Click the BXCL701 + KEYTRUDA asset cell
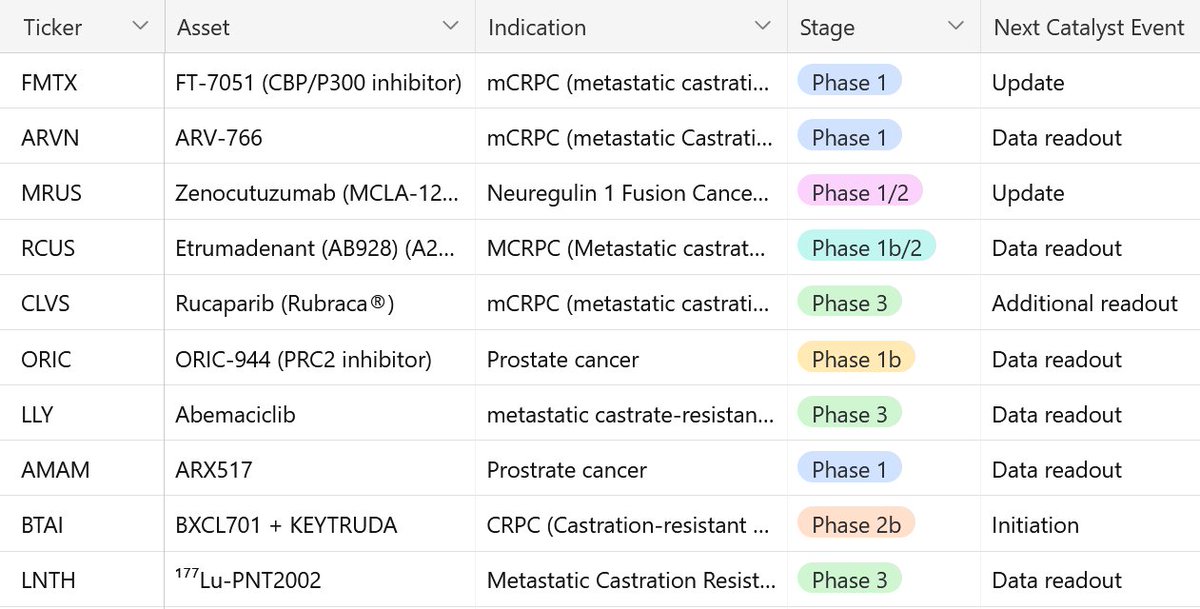Screen dimensions: 1200x609 click(x=320, y=524)
